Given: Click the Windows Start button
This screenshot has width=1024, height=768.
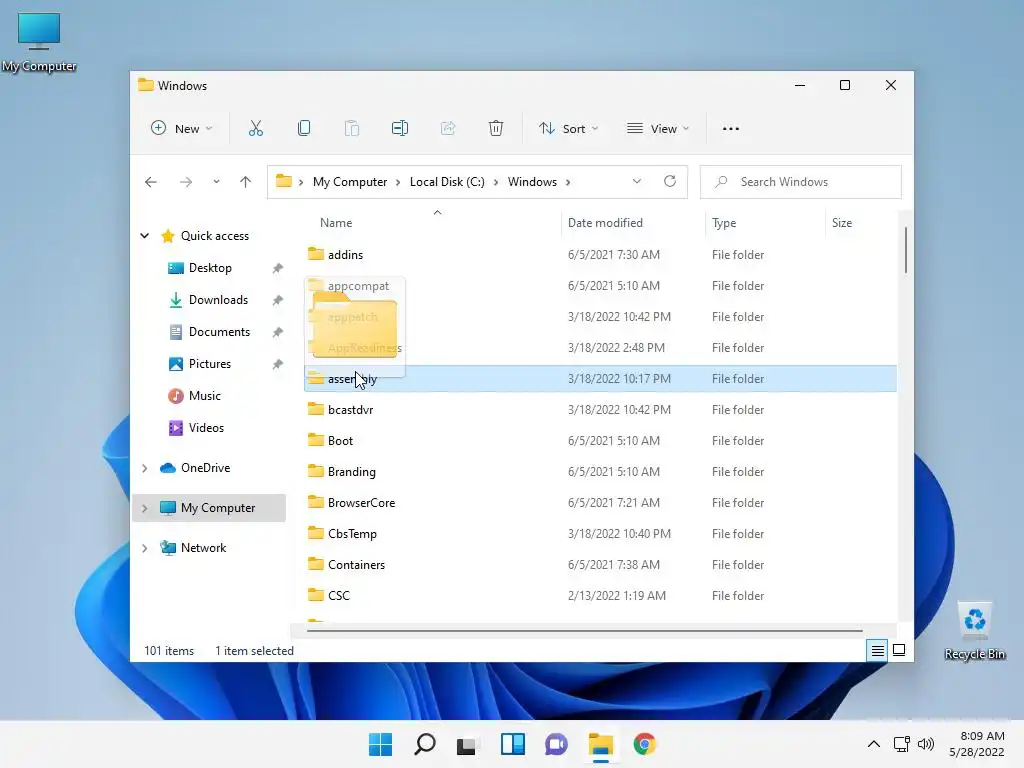Looking at the screenshot, I should click(380, 744).
